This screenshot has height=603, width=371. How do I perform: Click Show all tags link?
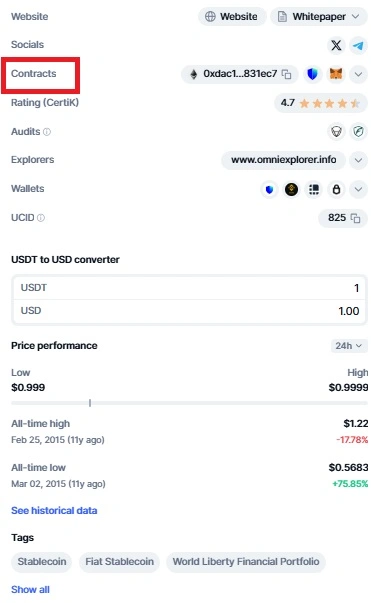coord(30,589)
